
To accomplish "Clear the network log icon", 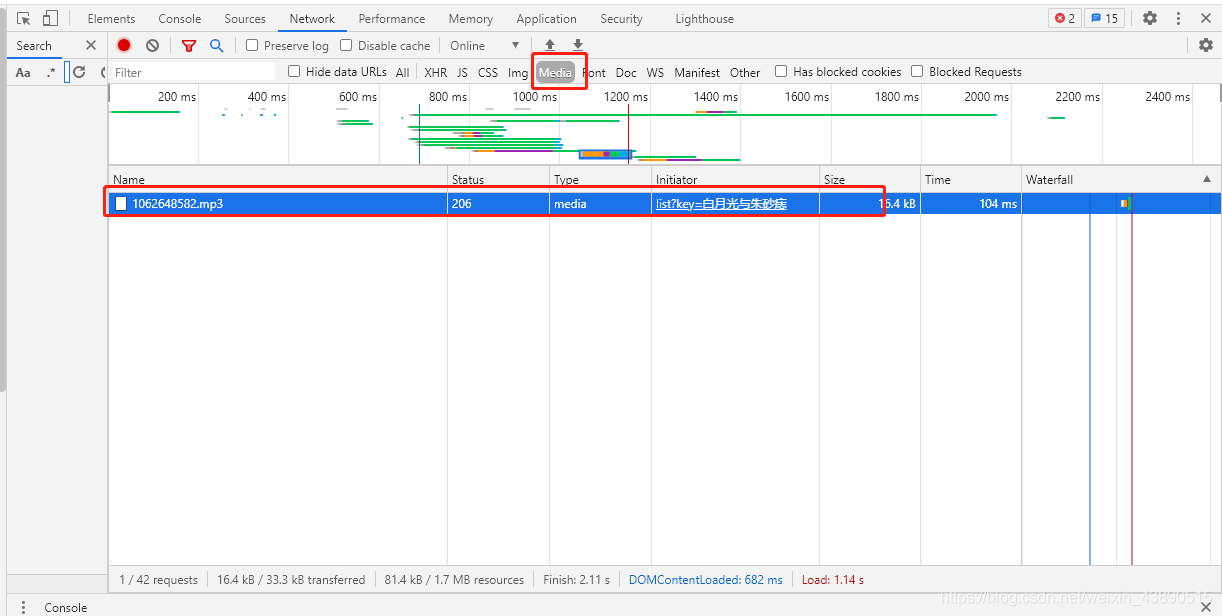I will tap(152, 45).
